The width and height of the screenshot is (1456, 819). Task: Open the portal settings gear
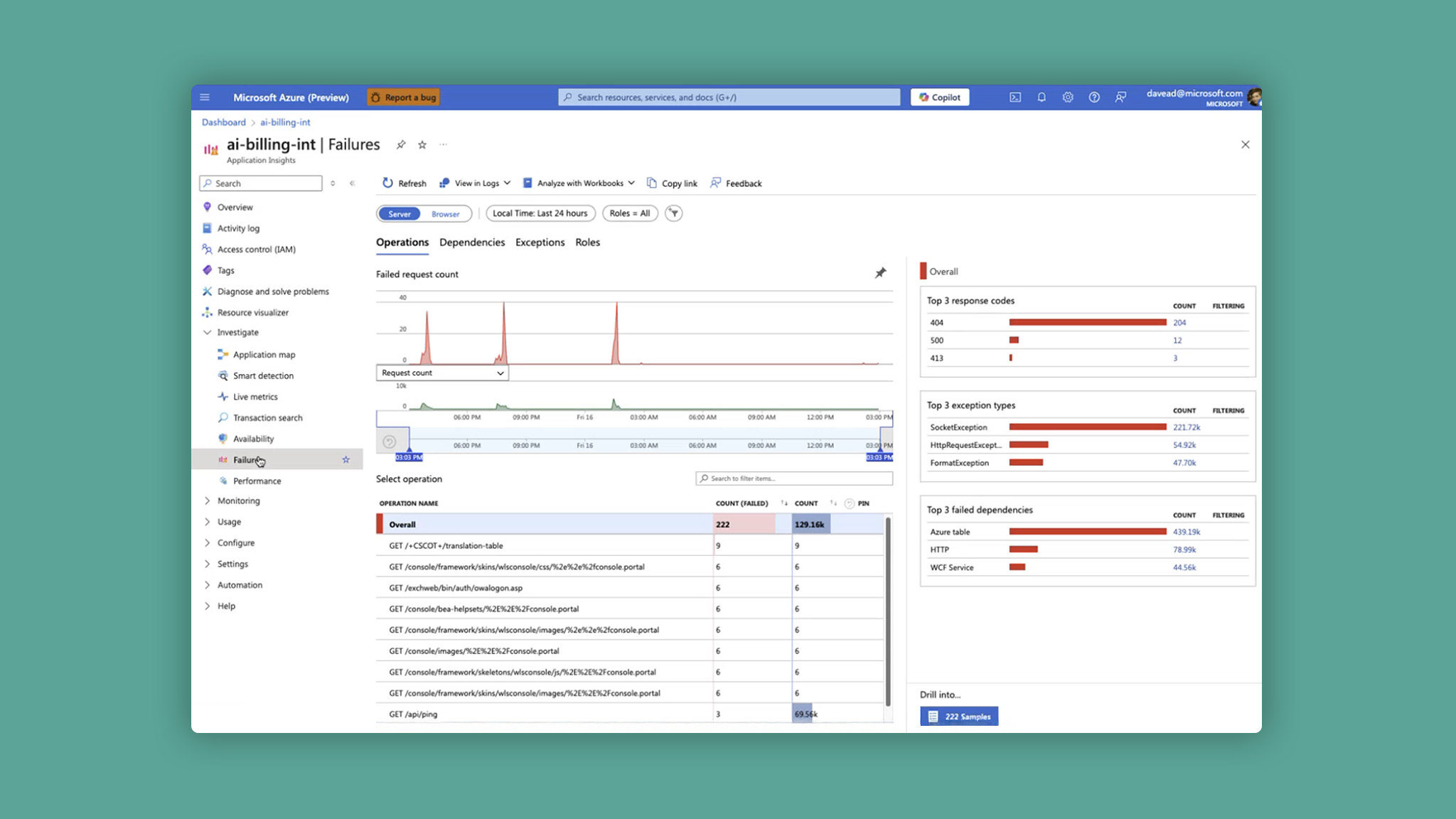tap(1068, 97)
